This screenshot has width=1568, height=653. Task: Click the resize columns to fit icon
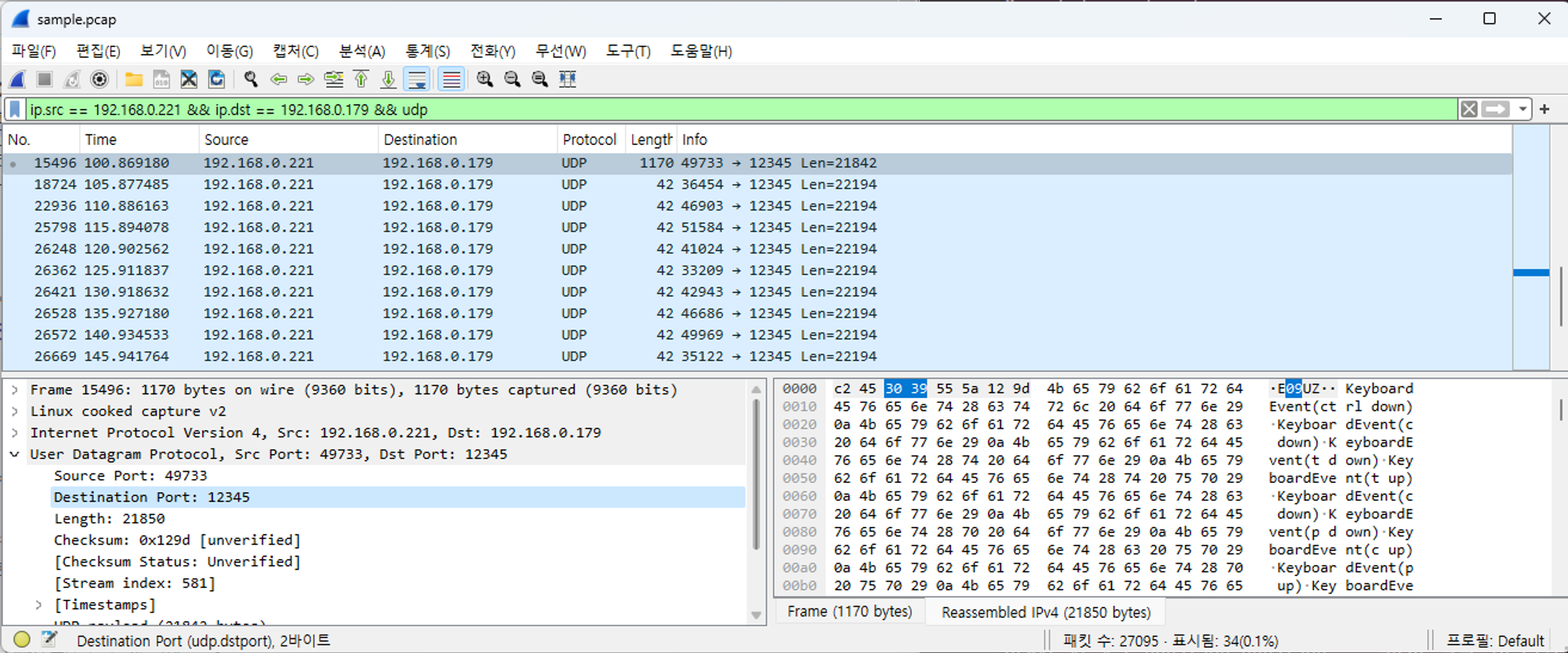coord(567,79)
